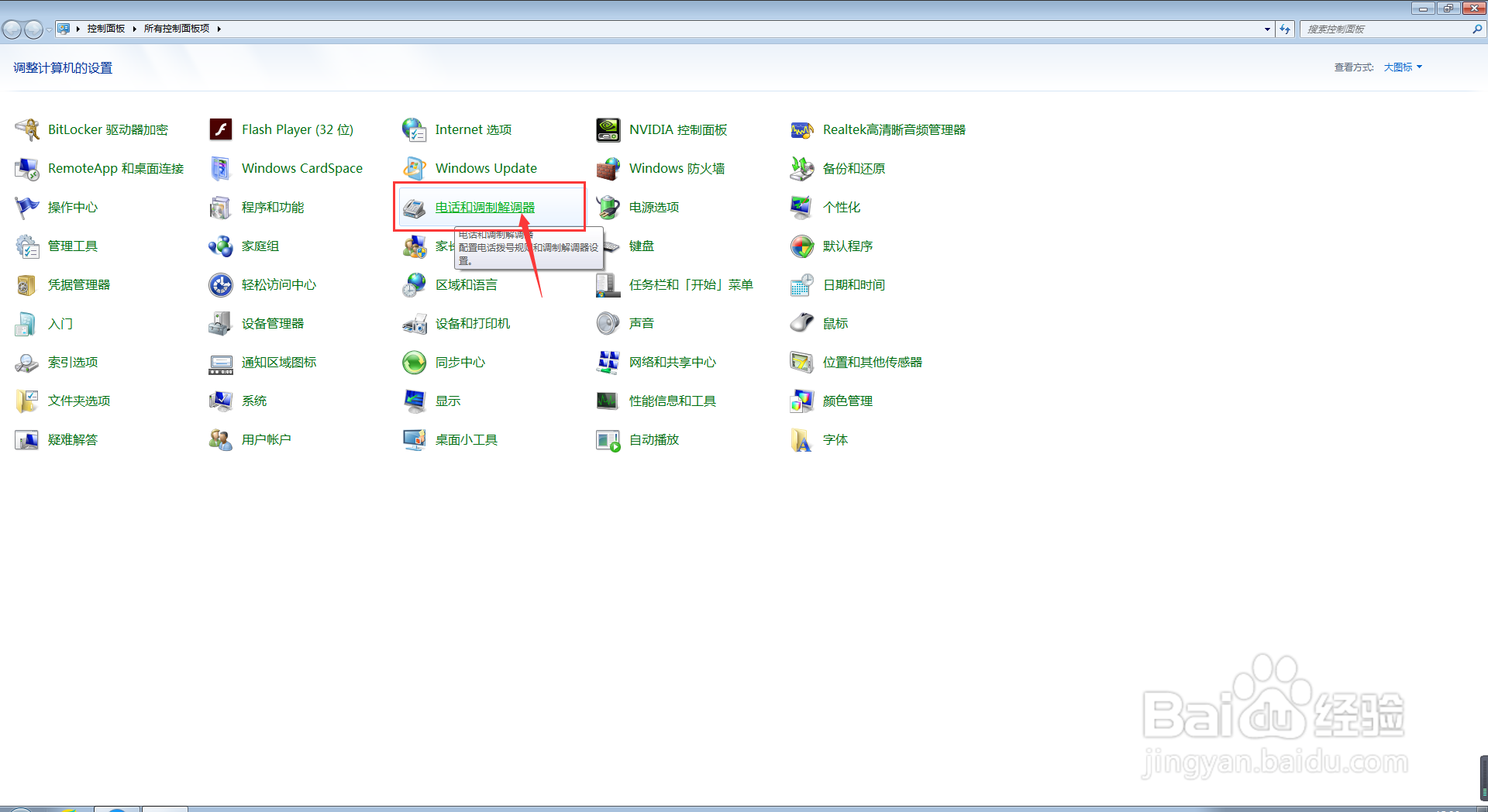Click the address bar refresh button
Image resolution: width=1488 pixels, height=812 pixels.
point(1285,29)
